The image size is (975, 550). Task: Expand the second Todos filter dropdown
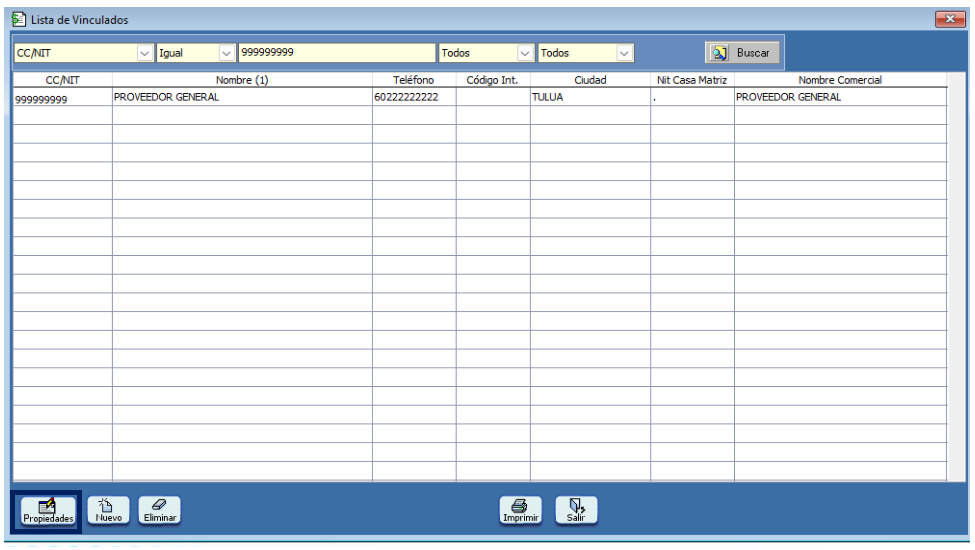click(x=624, y=53)
